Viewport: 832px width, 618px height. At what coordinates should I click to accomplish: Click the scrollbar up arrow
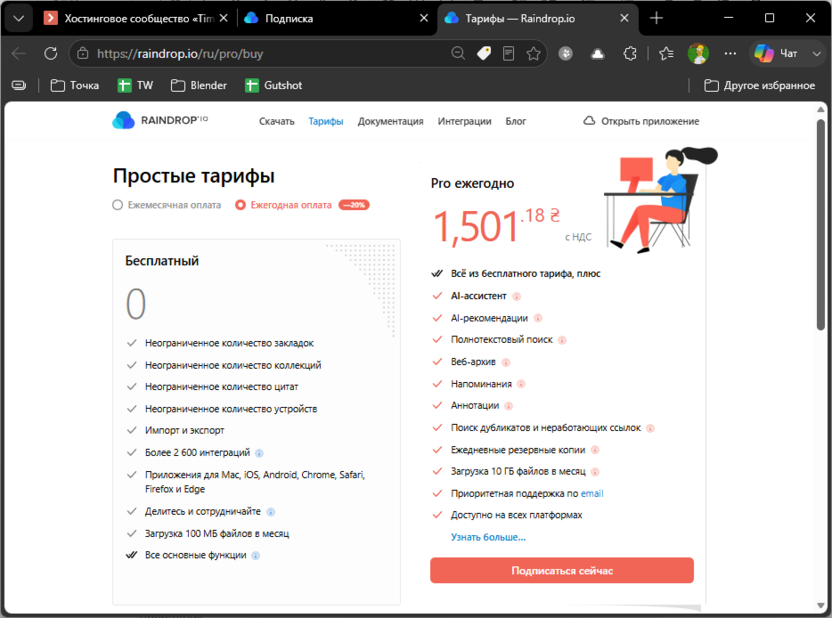820,109
